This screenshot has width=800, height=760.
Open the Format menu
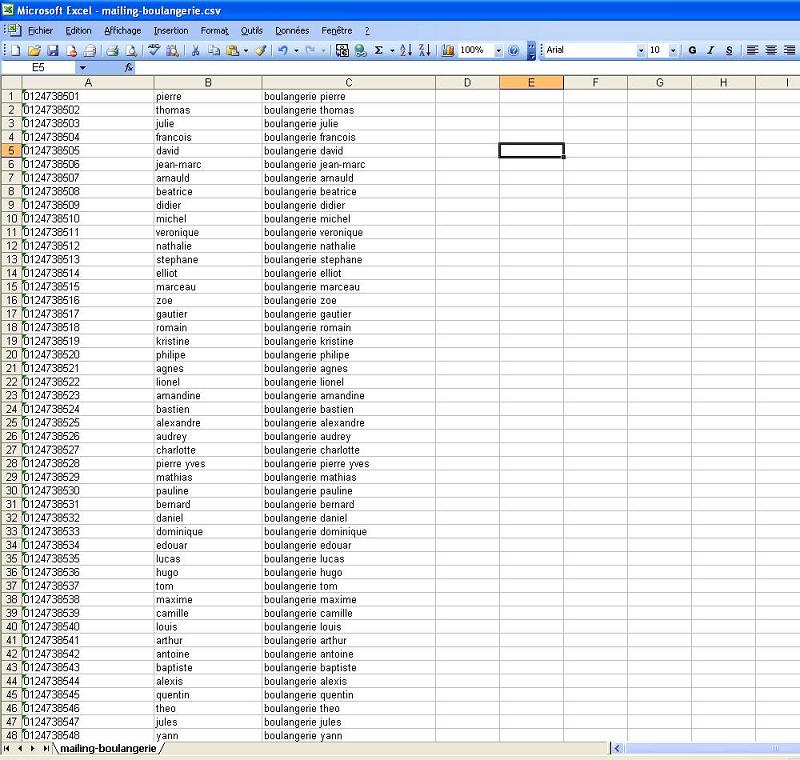(215, 31)
